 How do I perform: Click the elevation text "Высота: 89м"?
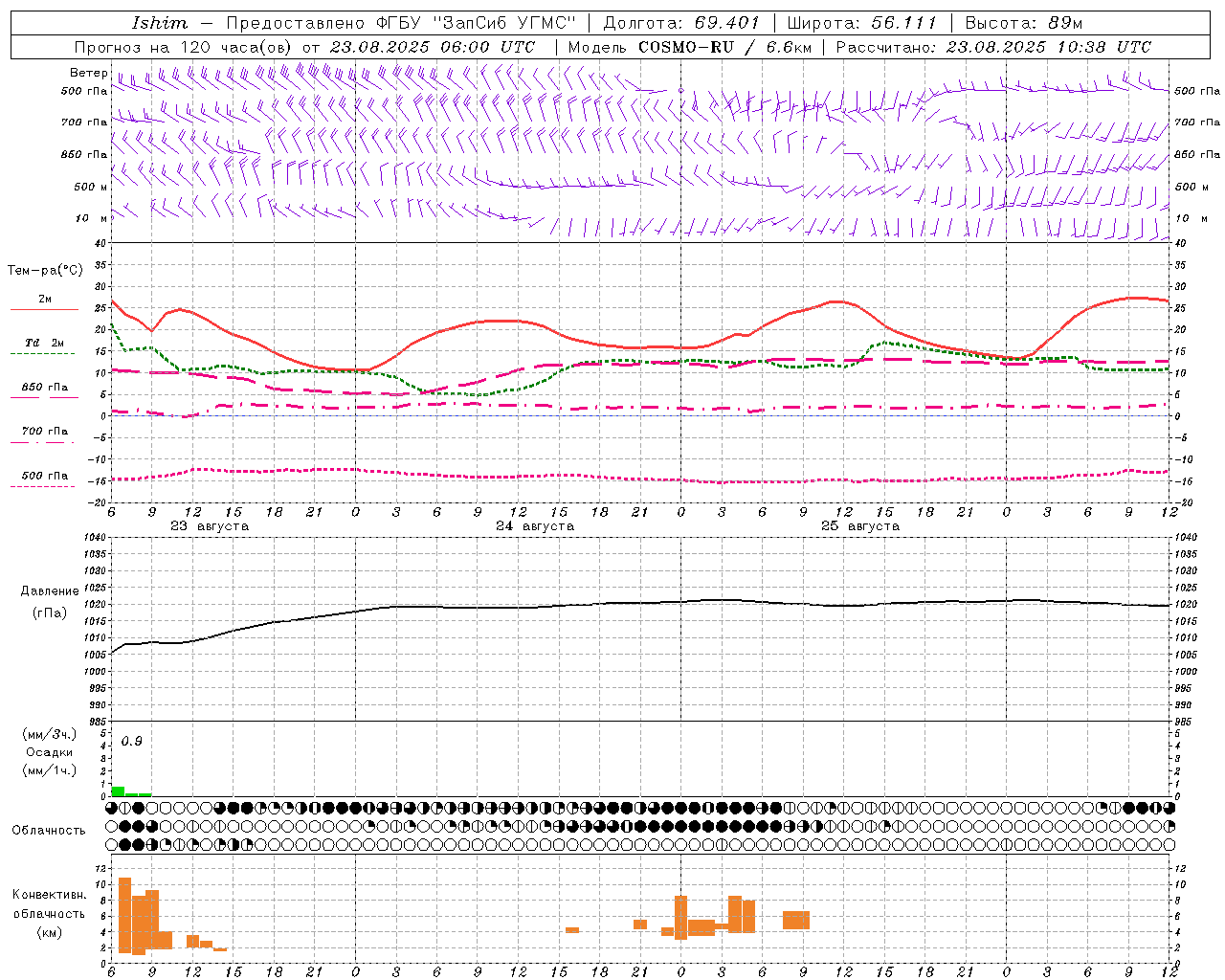click(x=1024, y=23)
